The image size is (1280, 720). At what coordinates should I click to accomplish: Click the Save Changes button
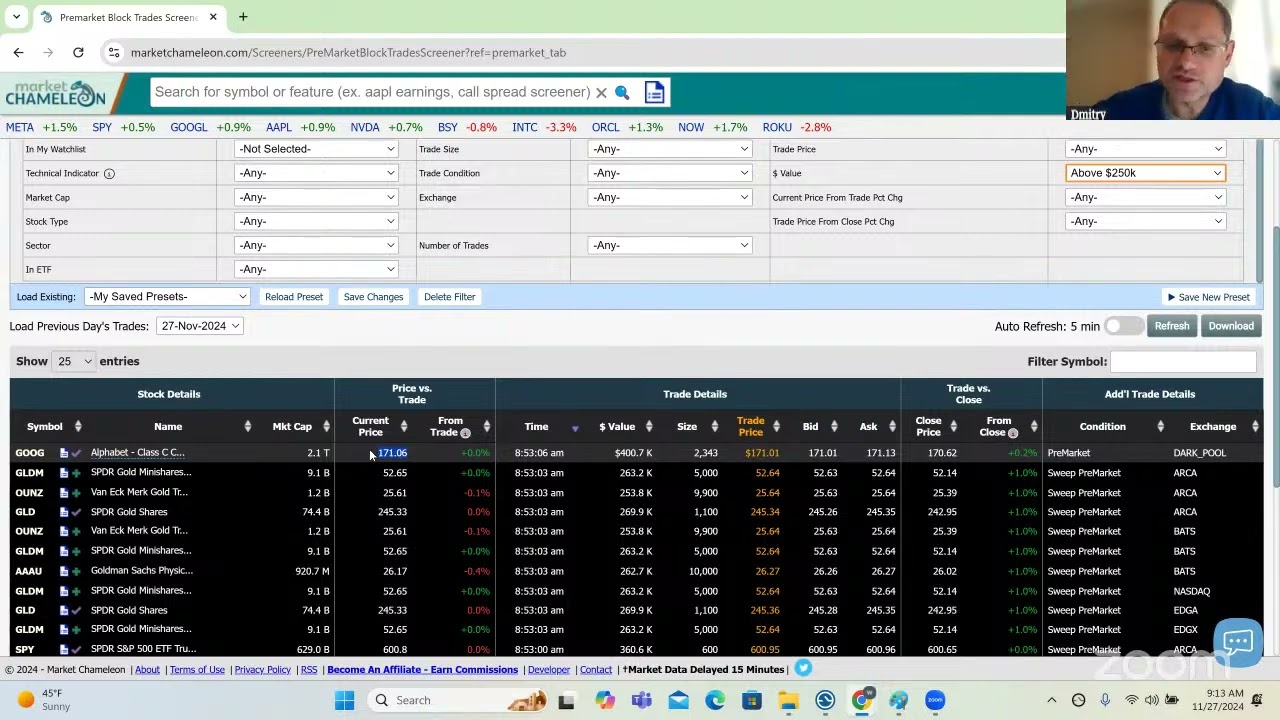tap(373, 297)
